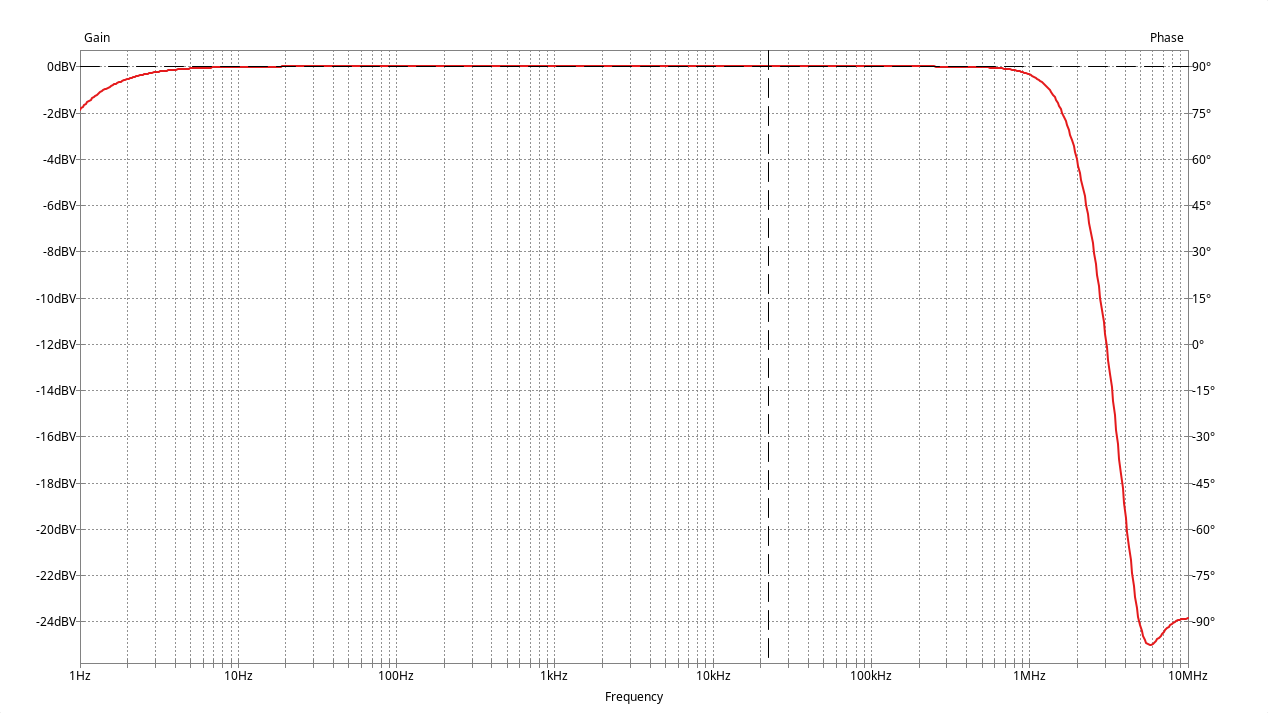Screen dimensions: 1268x713
Task: Select the -22dBV gain label
Action: pos(56,576)
